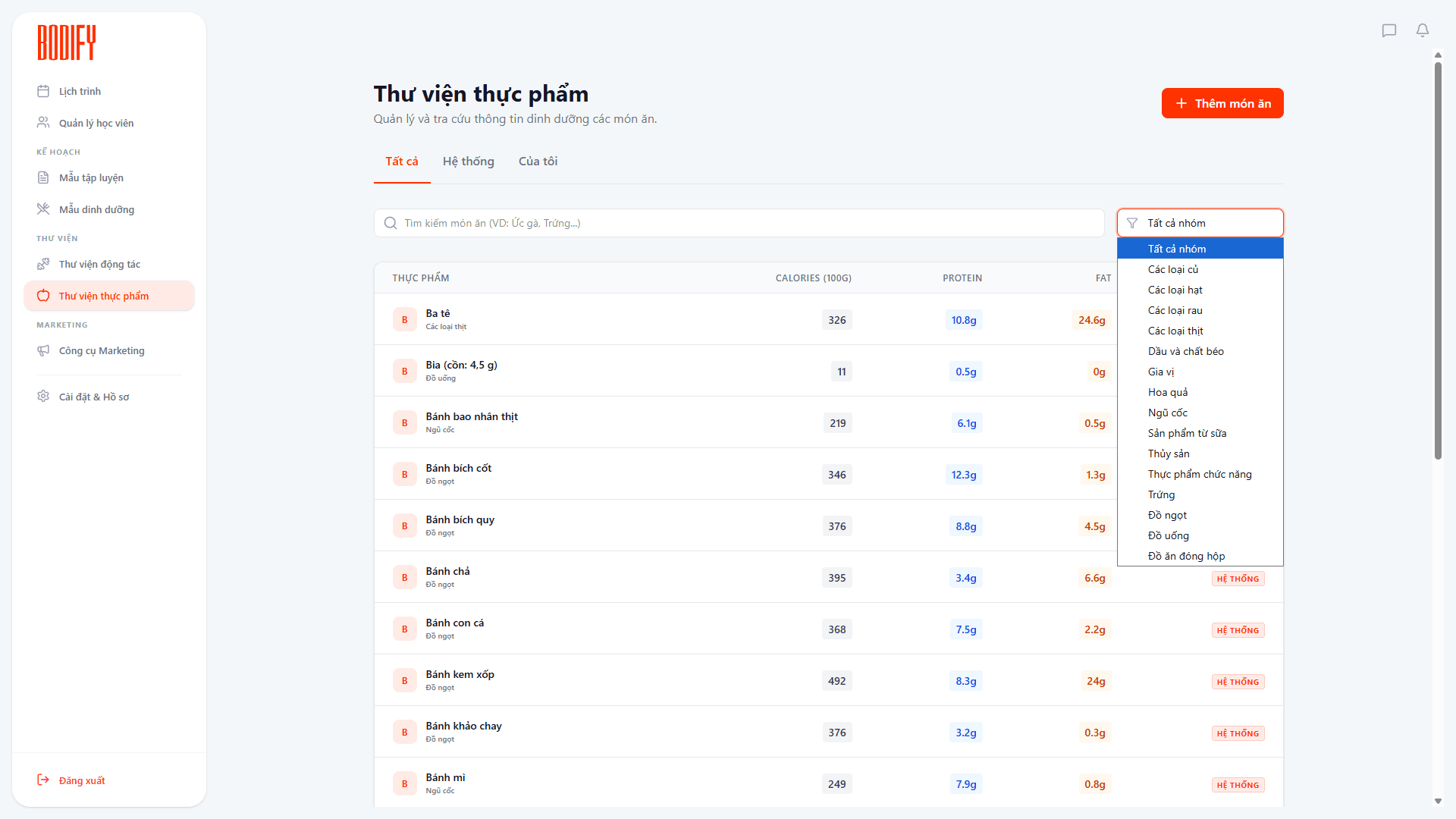Click the page's vertical scrollbar thumb

1438,258
